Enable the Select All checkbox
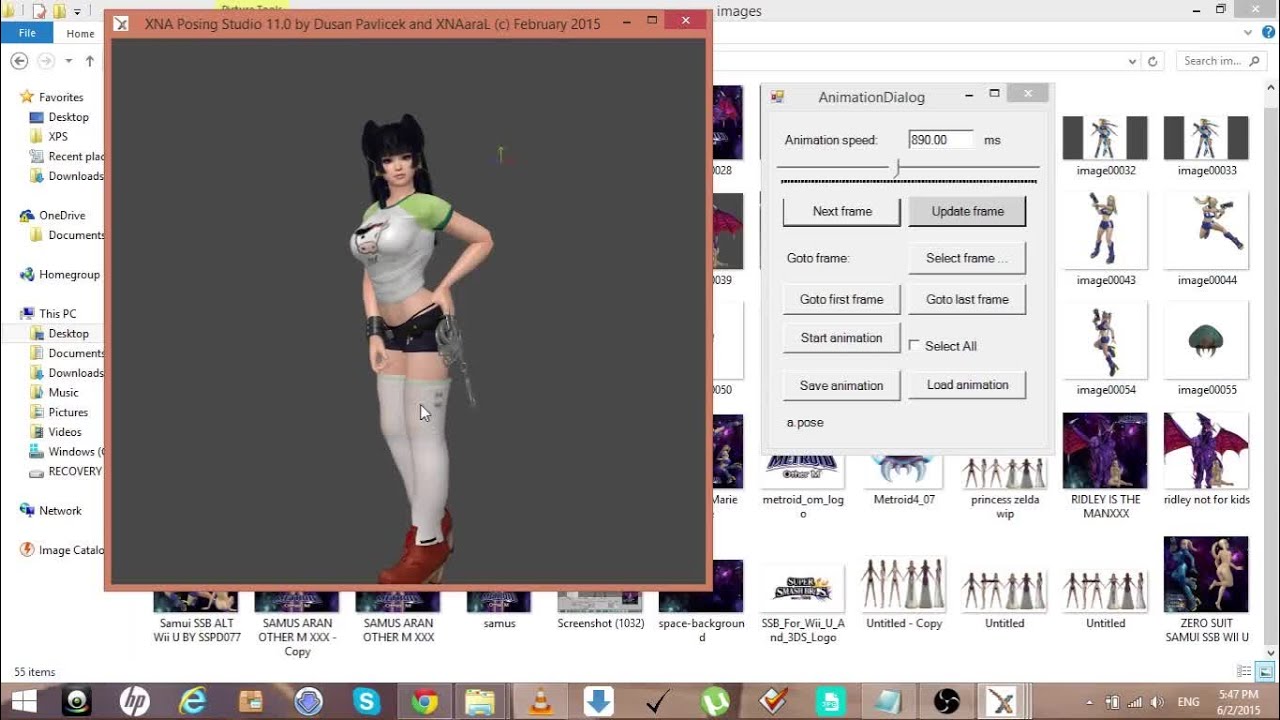Image resolution: width=1280 pixels, height=720 pixels. pyautogui.click(x=914, y=345)
